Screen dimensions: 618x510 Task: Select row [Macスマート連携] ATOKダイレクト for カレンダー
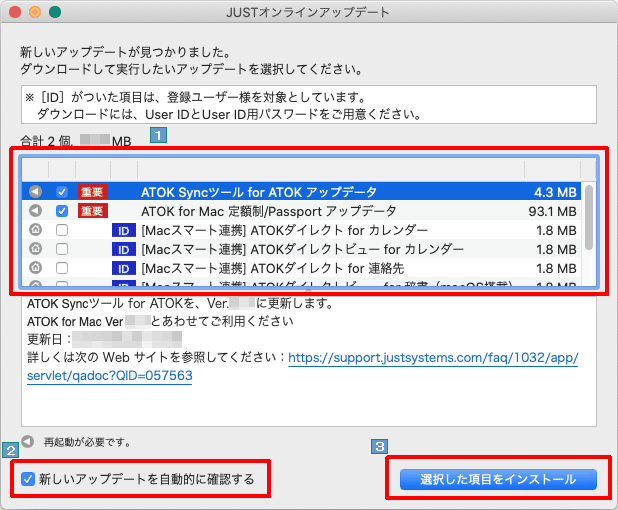click(301, 230)
